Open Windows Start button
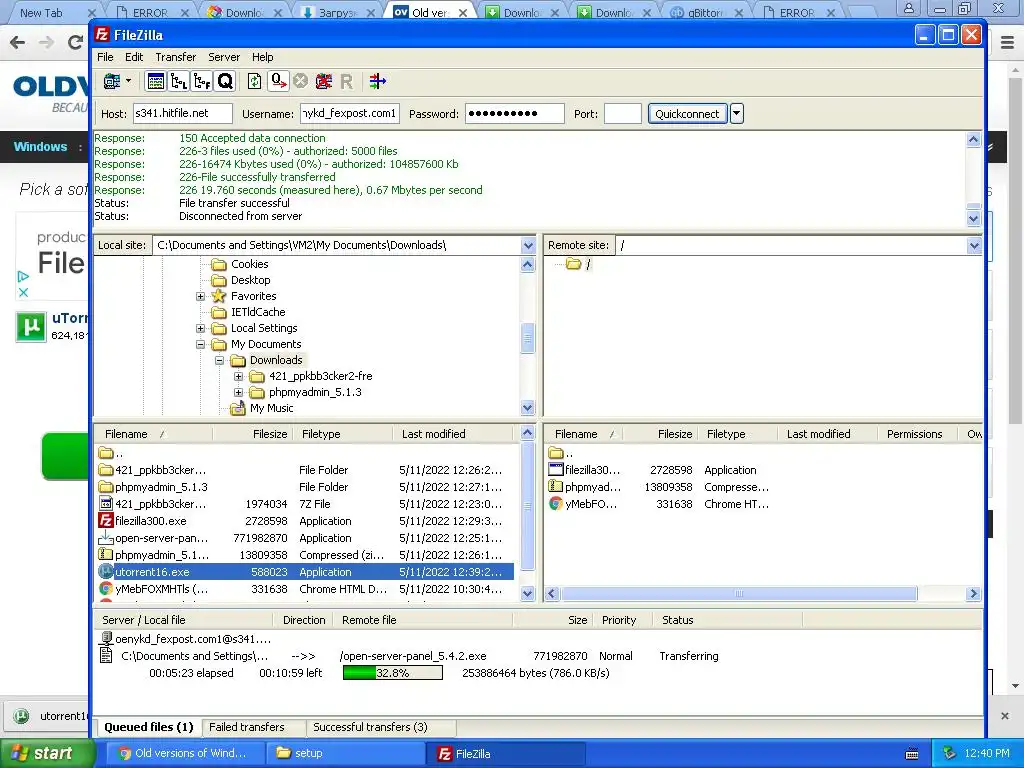 coord(46,753)
